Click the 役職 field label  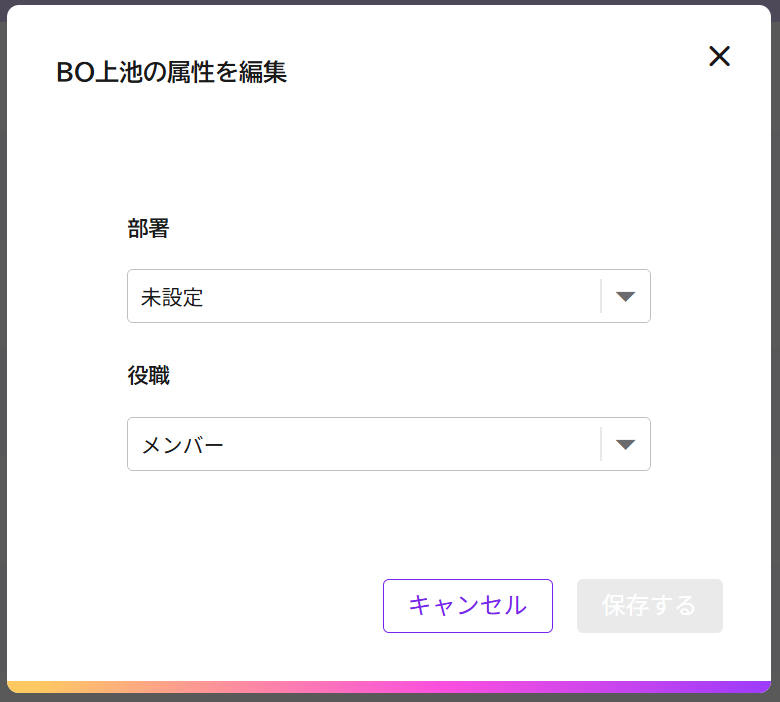coord(148,376)
